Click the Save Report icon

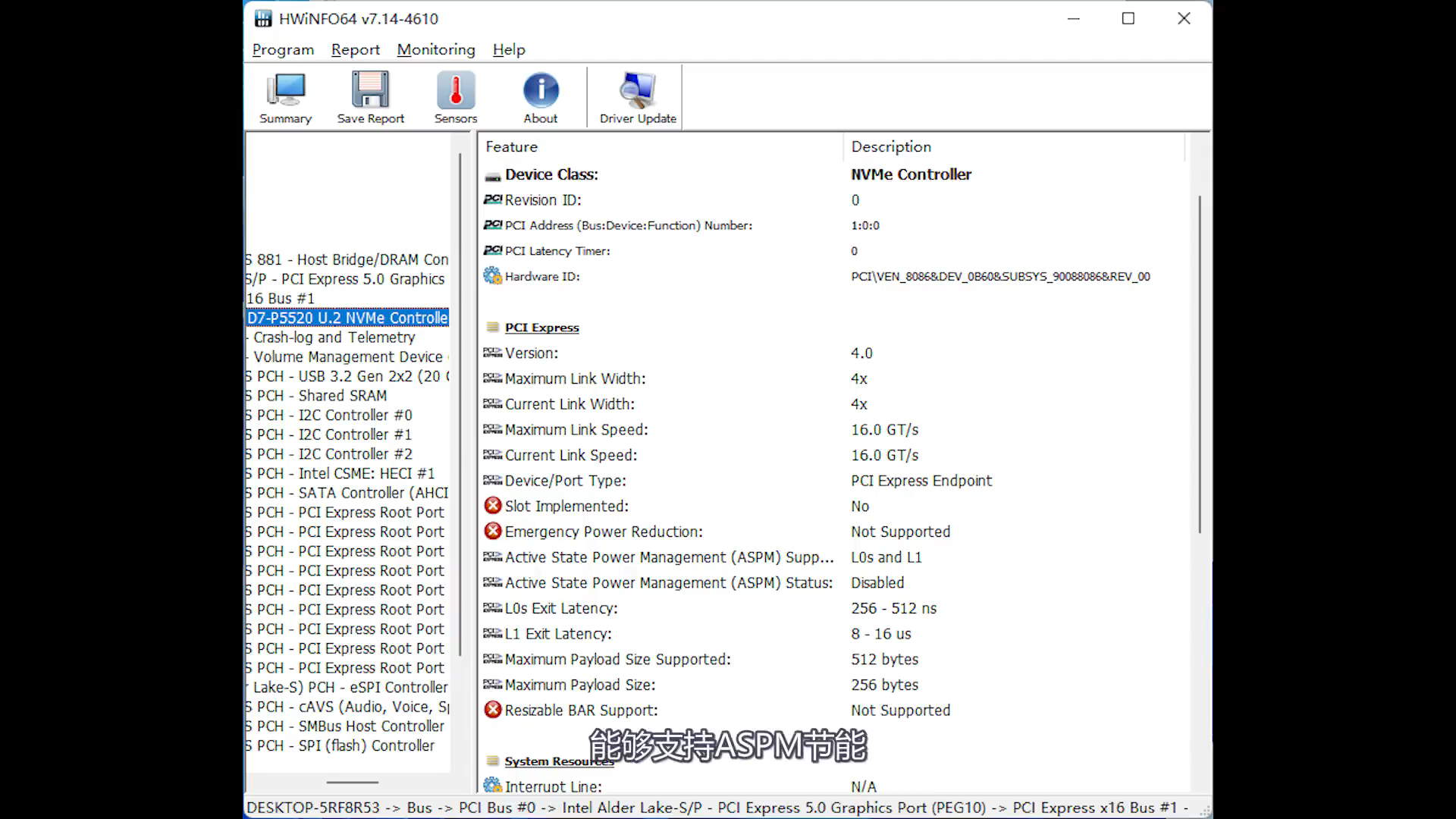pos(370,97)
